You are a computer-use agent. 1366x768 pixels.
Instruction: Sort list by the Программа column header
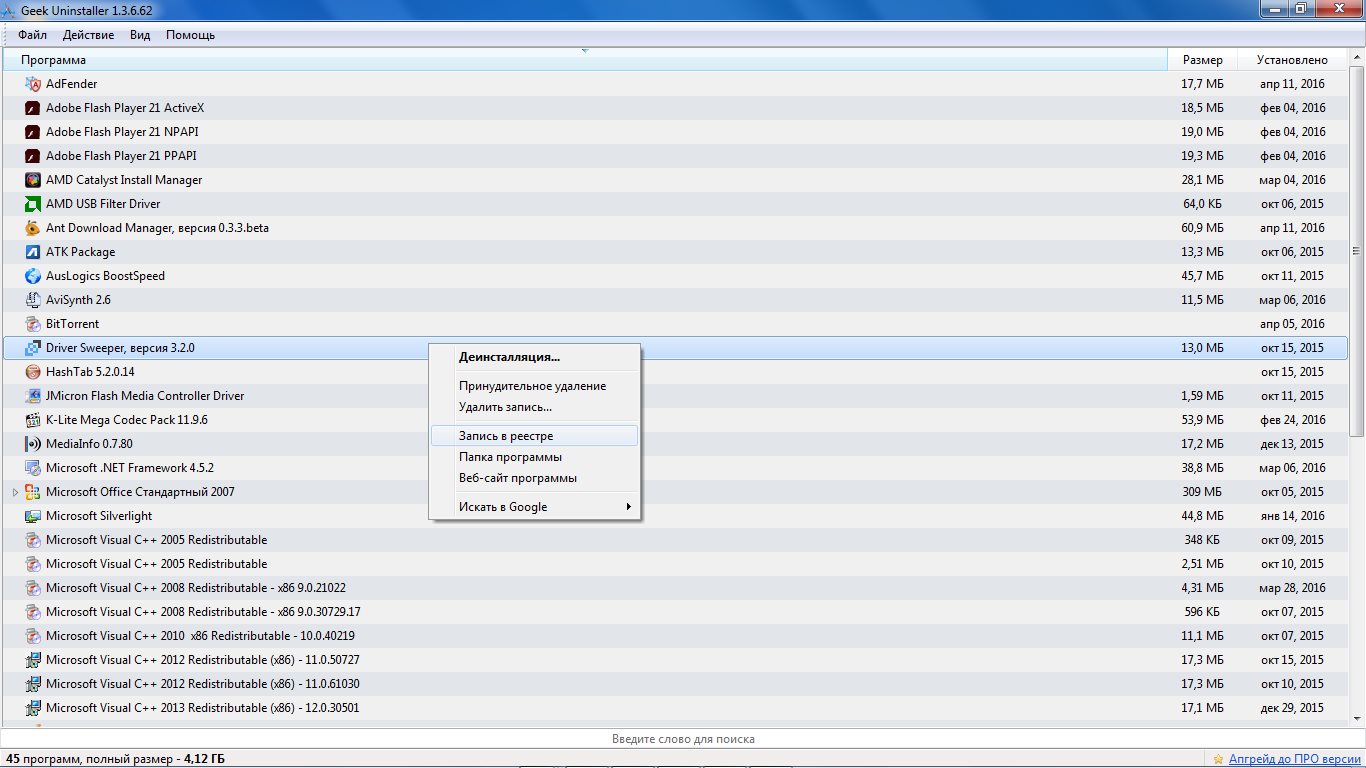(53, 60)
